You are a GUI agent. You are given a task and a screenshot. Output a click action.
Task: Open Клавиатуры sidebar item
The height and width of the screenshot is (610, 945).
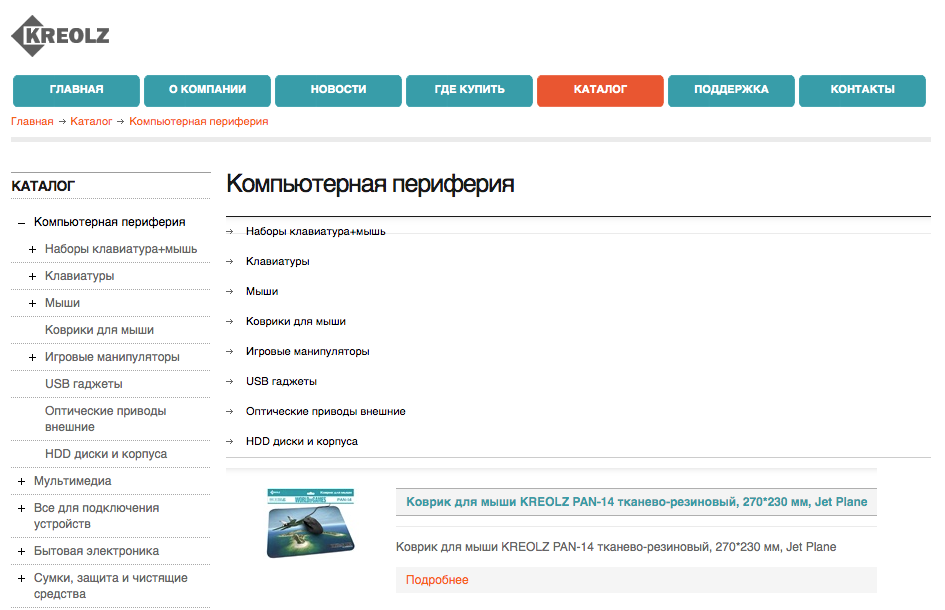[80, 276]
